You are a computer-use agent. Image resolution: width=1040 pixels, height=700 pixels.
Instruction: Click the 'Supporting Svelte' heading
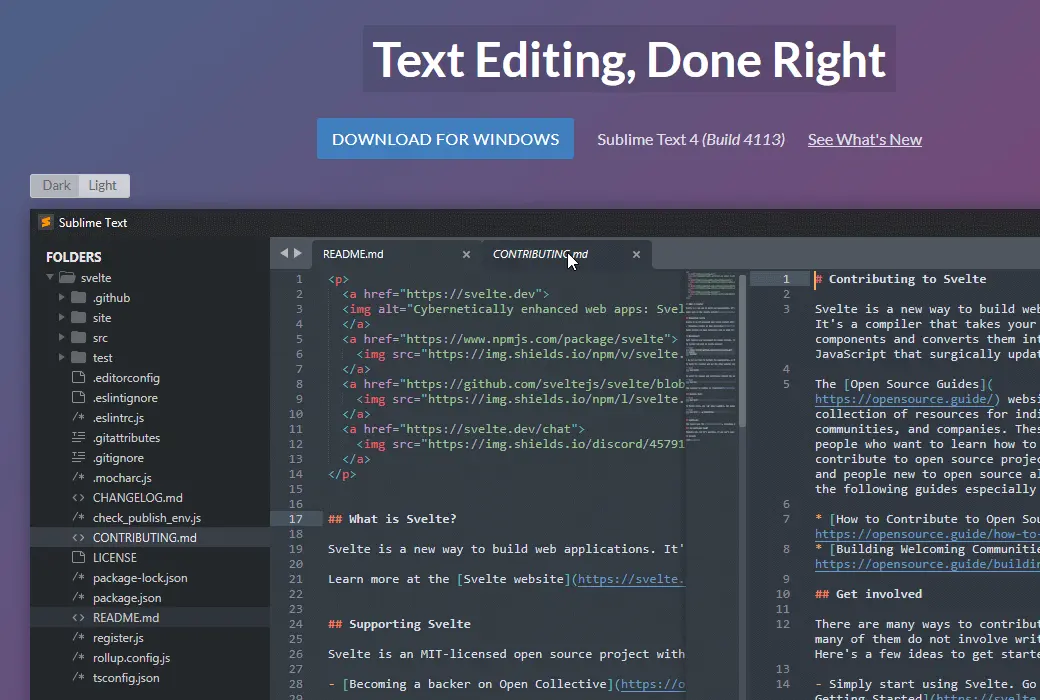[x=399, y=624]
